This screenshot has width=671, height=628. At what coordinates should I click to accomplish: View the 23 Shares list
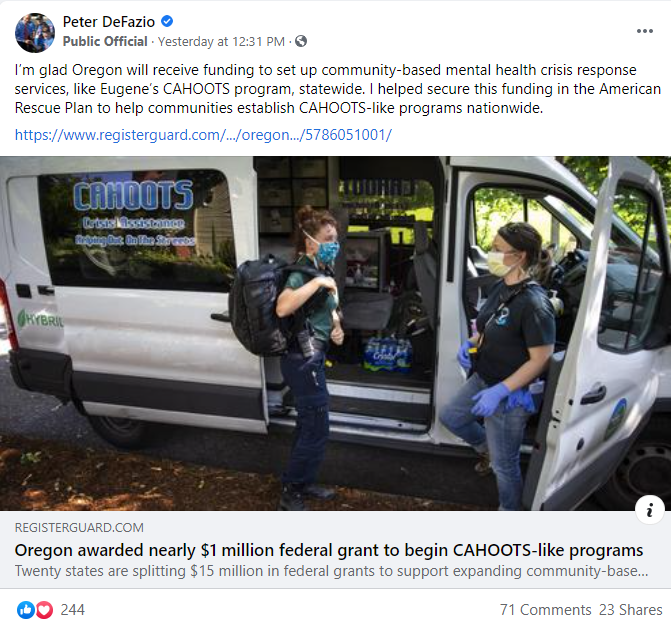630,610
